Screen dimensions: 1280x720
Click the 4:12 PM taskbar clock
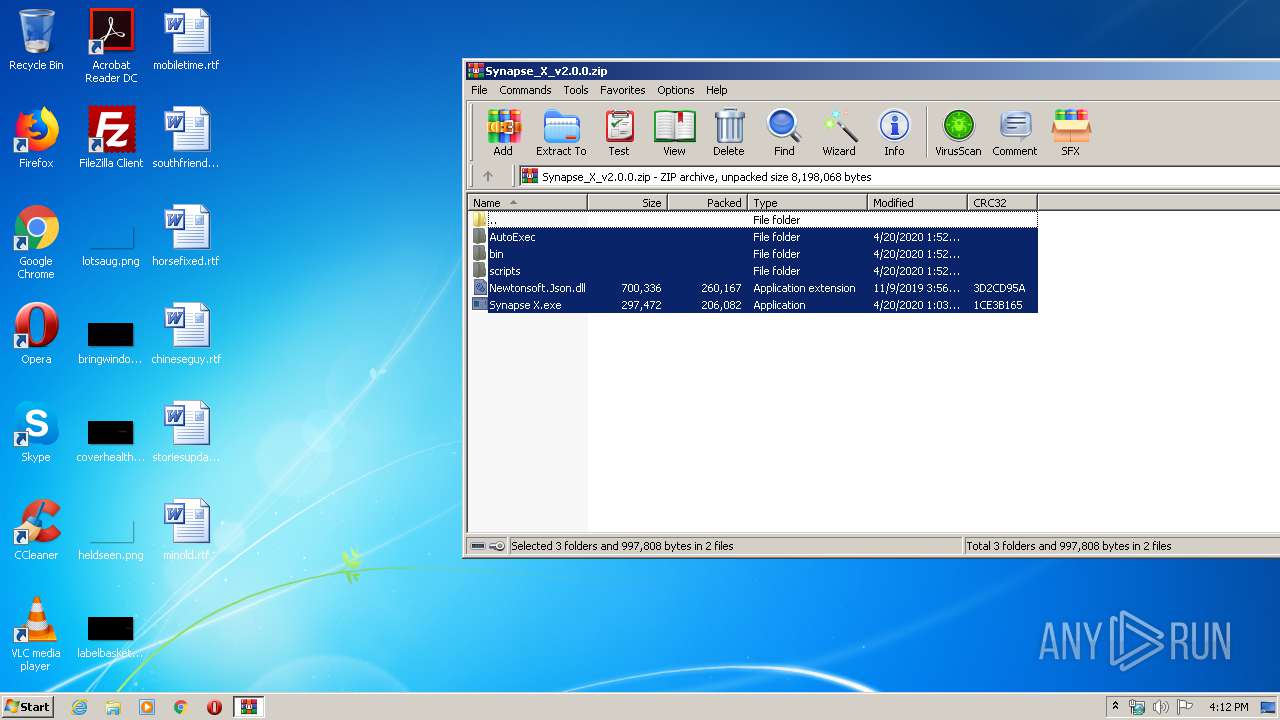[1228, 707]
